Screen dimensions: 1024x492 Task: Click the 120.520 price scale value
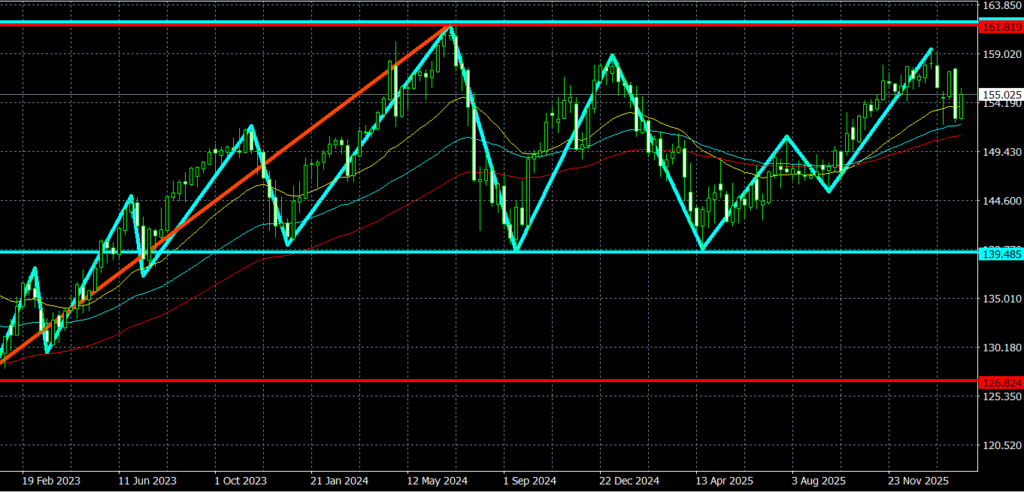coord(1000,446)
